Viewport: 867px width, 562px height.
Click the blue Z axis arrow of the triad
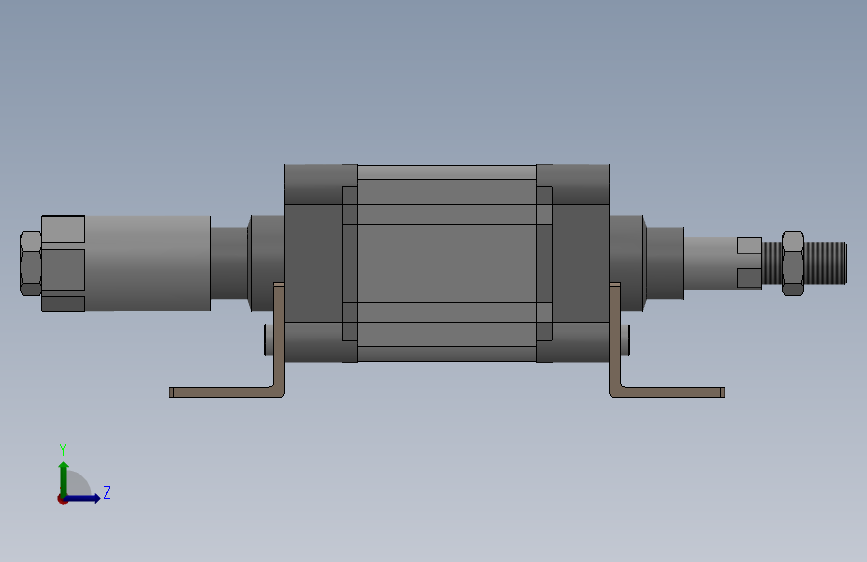point(83,498)
